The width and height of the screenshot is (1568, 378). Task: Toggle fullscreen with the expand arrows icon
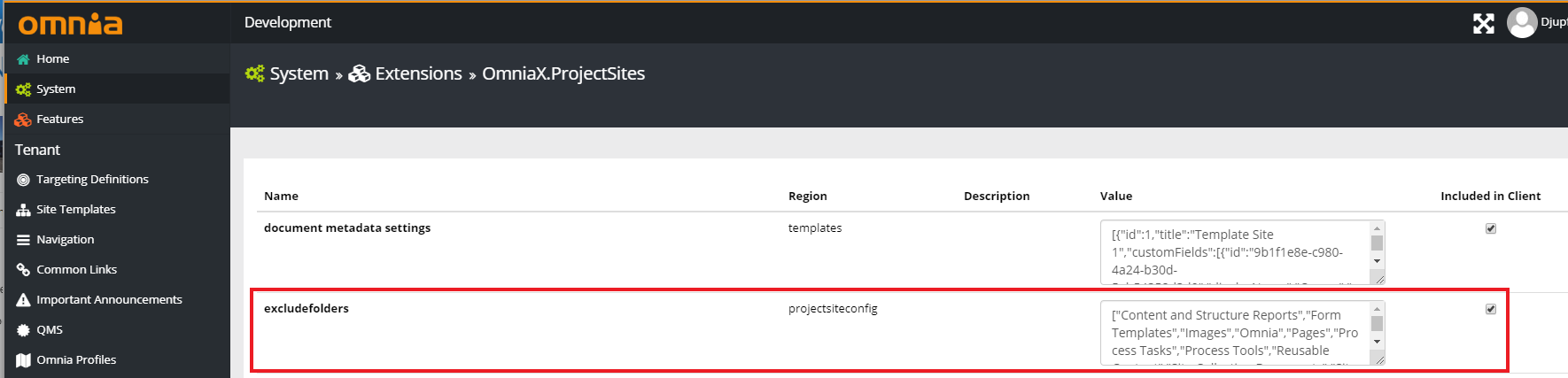pyautogui.click(x=1484, y=24)
